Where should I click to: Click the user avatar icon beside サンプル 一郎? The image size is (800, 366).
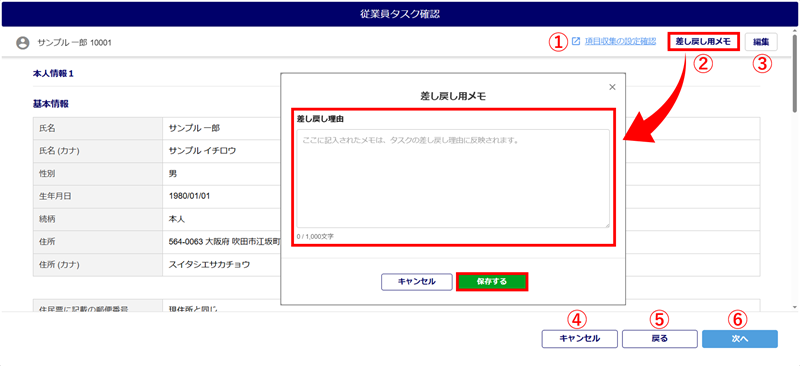[22, 43]
